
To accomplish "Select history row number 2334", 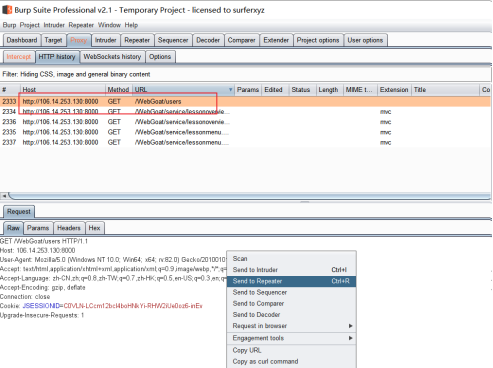I will tap(245, 112).
